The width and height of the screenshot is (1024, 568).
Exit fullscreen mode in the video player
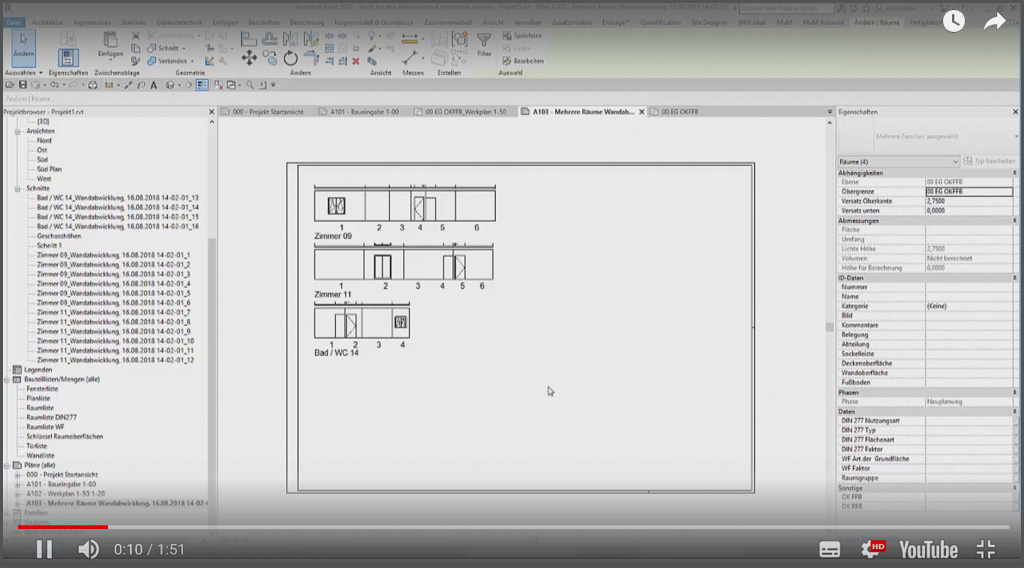click(x=985, y=549)
